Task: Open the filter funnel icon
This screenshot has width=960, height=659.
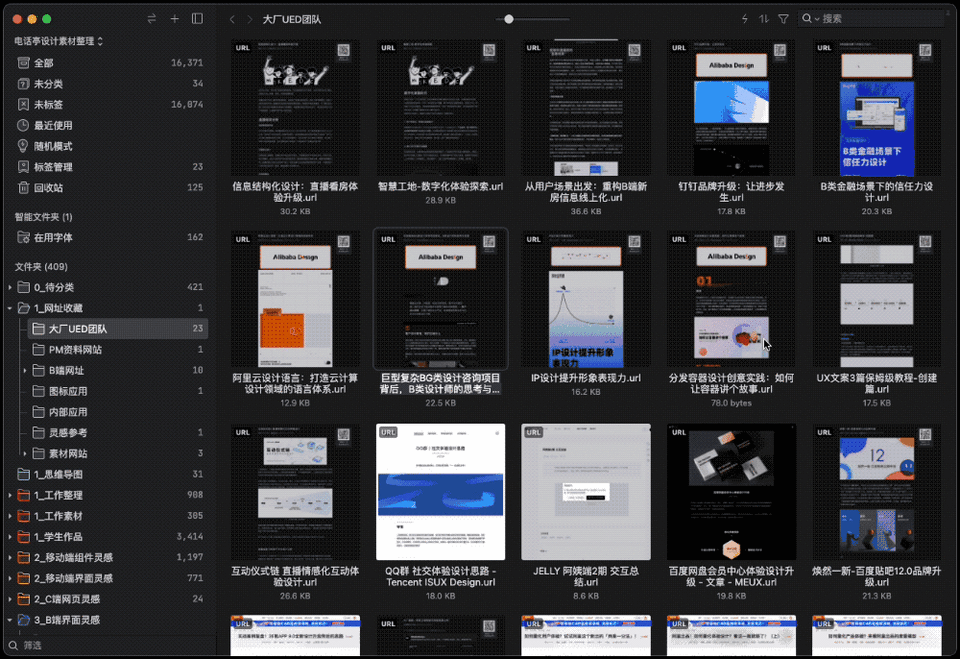Action: pos(783,19)
